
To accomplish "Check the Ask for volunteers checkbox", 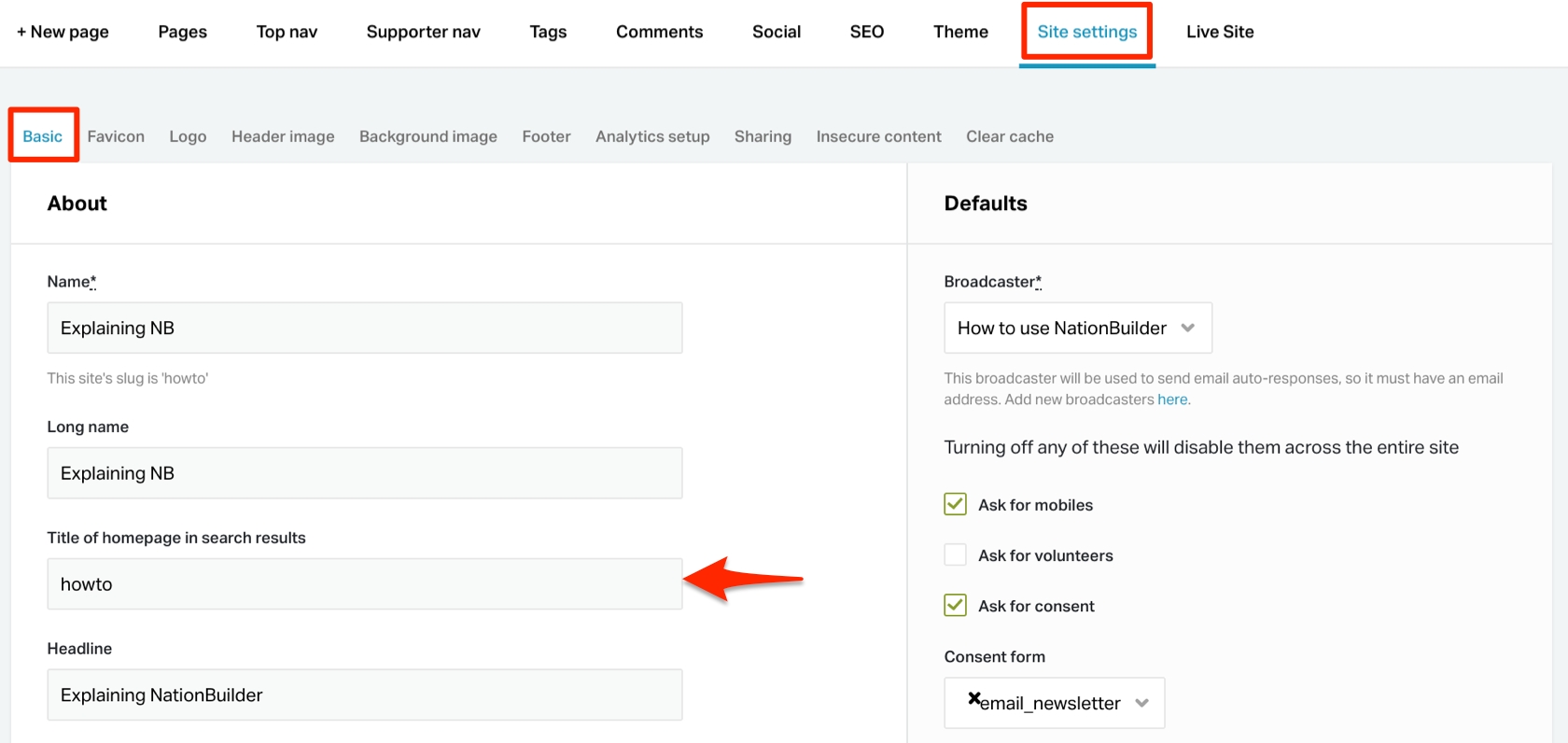I will click(955, 555).
